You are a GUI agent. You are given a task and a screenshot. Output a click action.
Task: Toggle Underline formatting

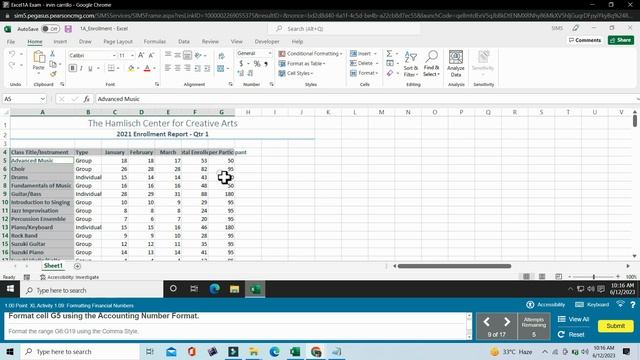coord(90,68)
